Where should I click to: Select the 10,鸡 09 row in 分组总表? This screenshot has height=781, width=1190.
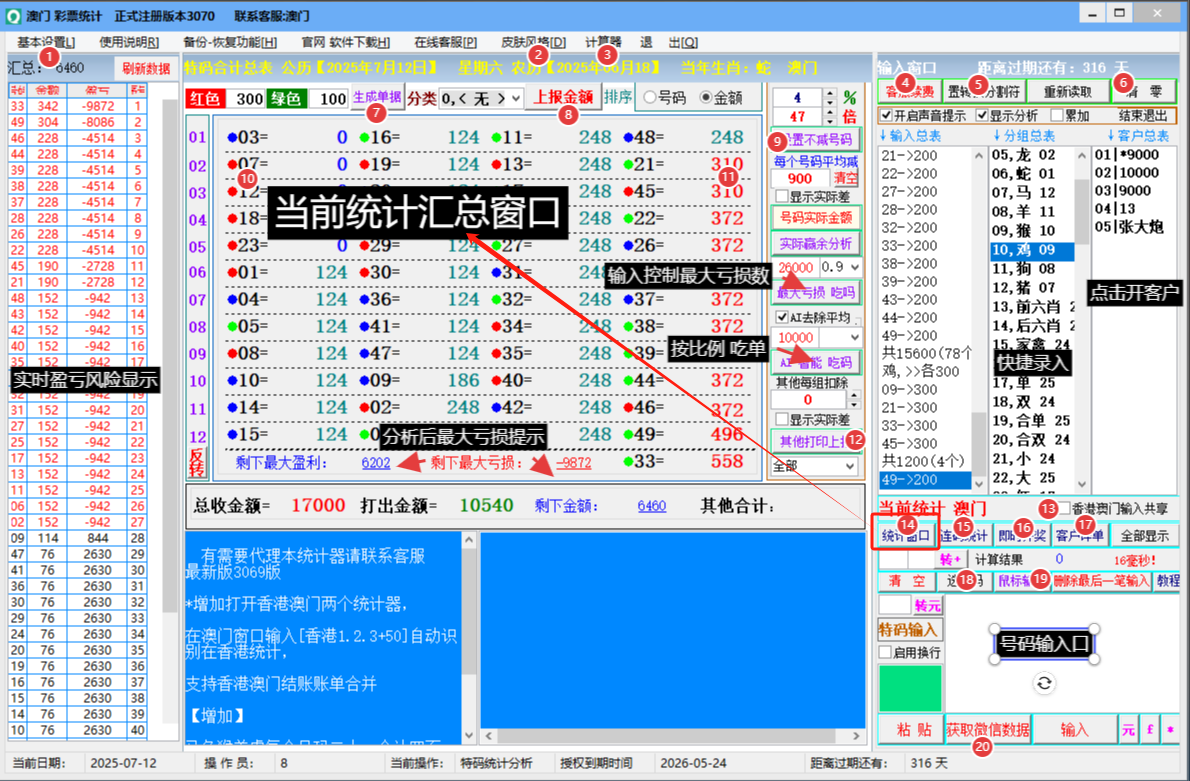point(1032,250)
